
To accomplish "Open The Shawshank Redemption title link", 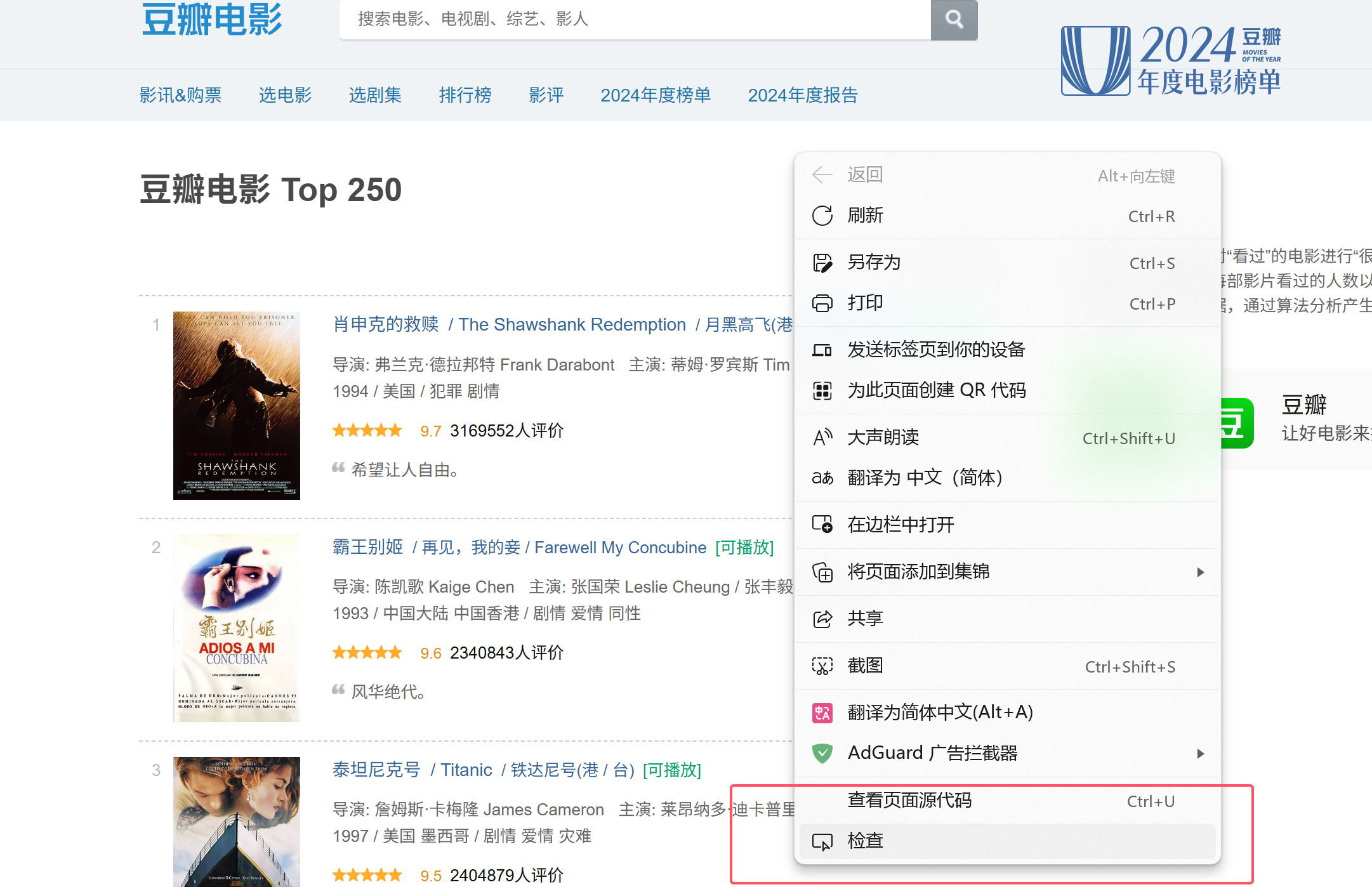I will pos(572,325).
